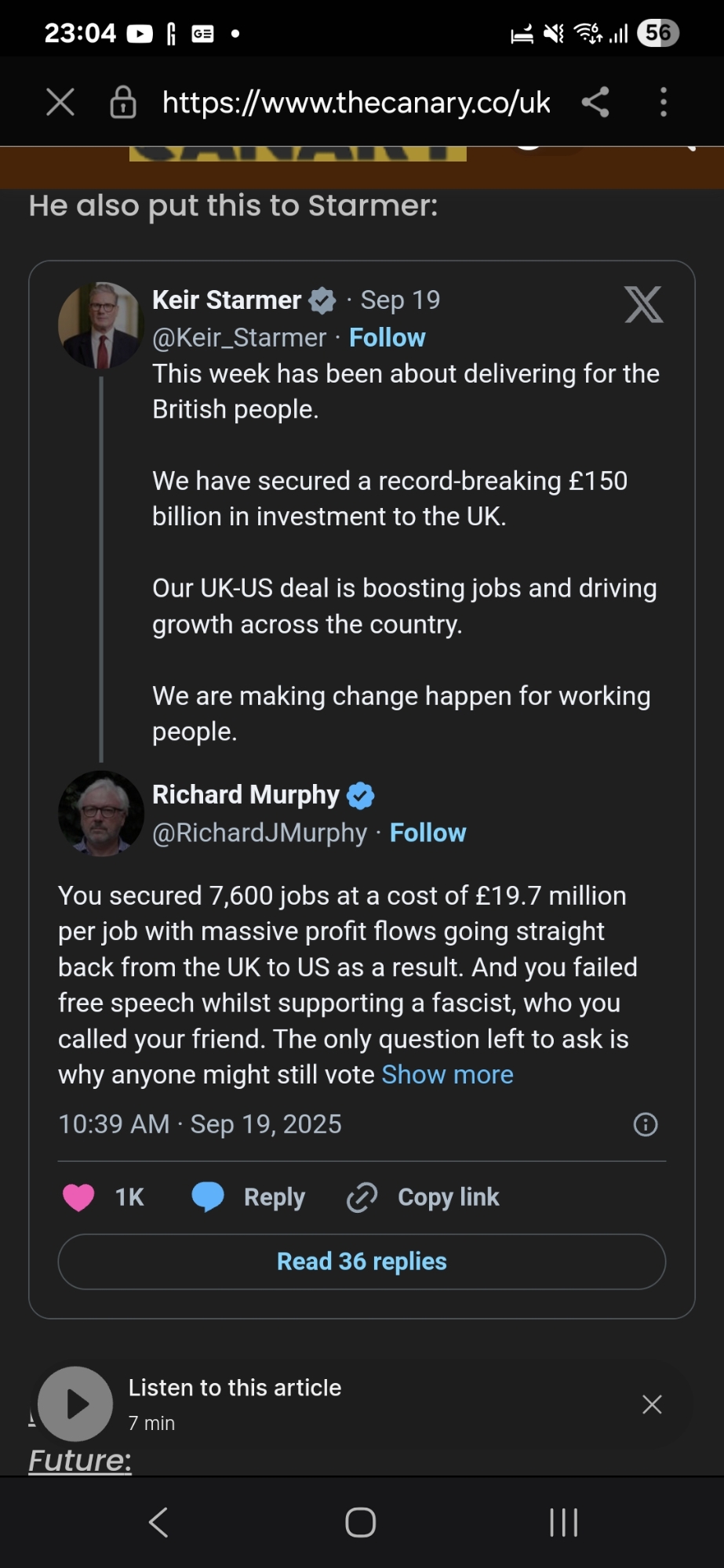Like the tweet with pink heart

pyautogui.click(x=78, y=1197)
